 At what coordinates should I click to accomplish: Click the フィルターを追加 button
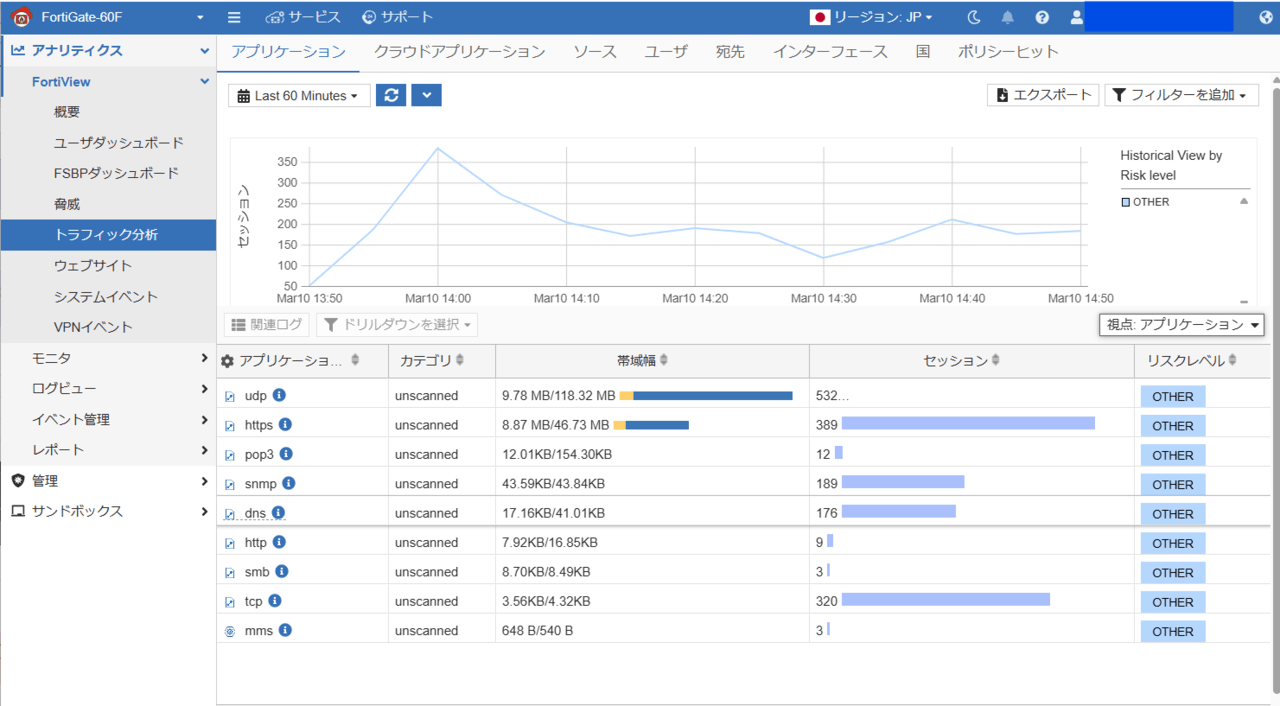[x=1181, y=95]
